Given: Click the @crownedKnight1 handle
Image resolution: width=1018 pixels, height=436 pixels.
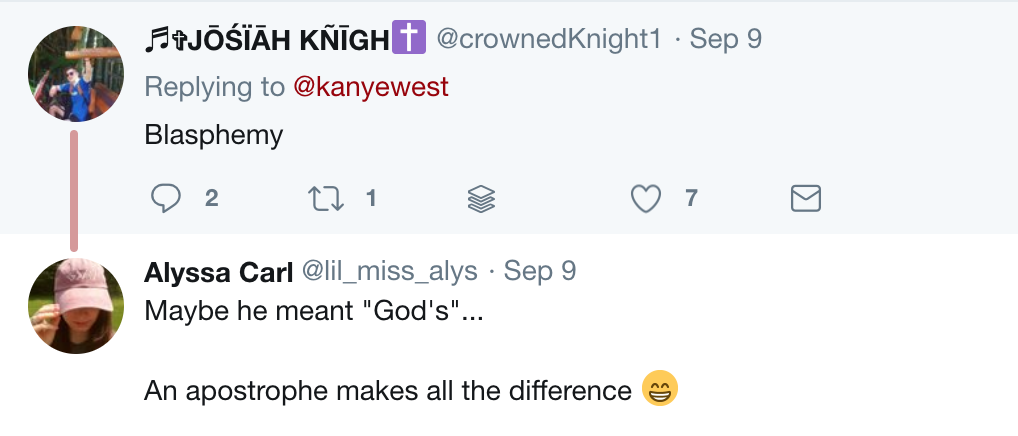Looking at the screenshot, I should (549, 39).
